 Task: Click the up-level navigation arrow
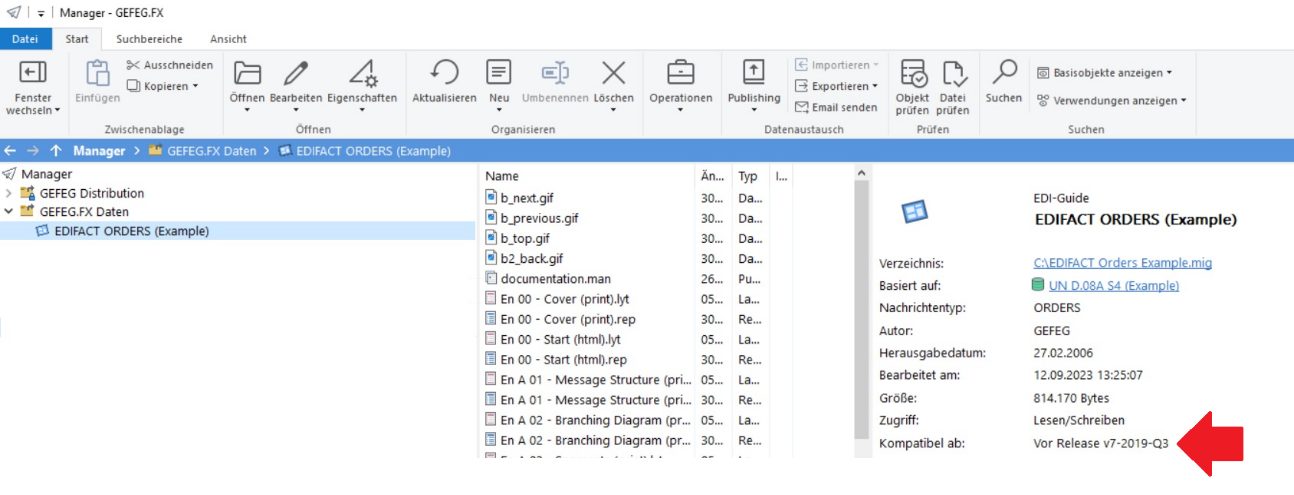(x=55, y=151)
